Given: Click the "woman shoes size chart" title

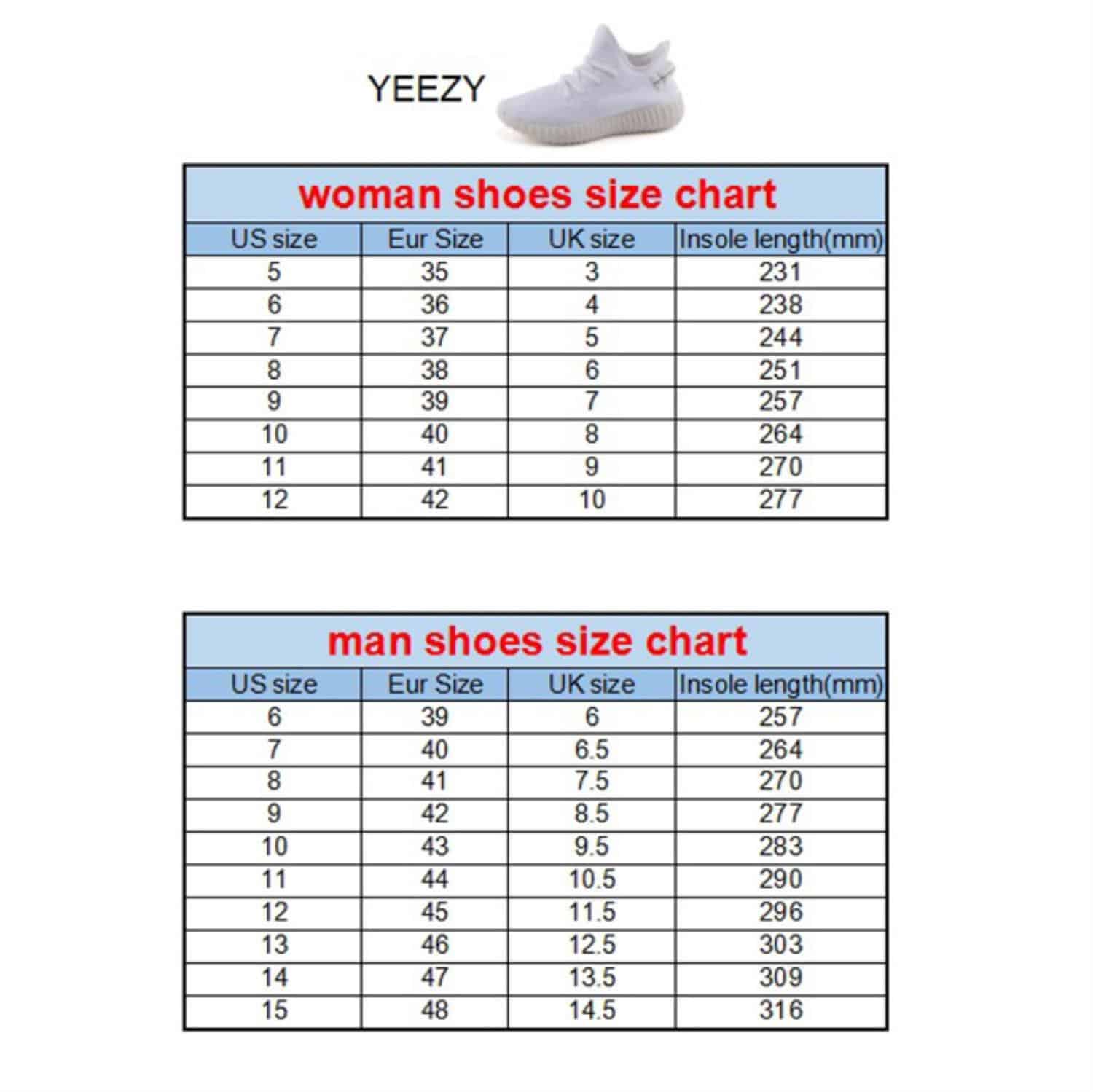Looking at the screenshot, I should tap(537, 195).
